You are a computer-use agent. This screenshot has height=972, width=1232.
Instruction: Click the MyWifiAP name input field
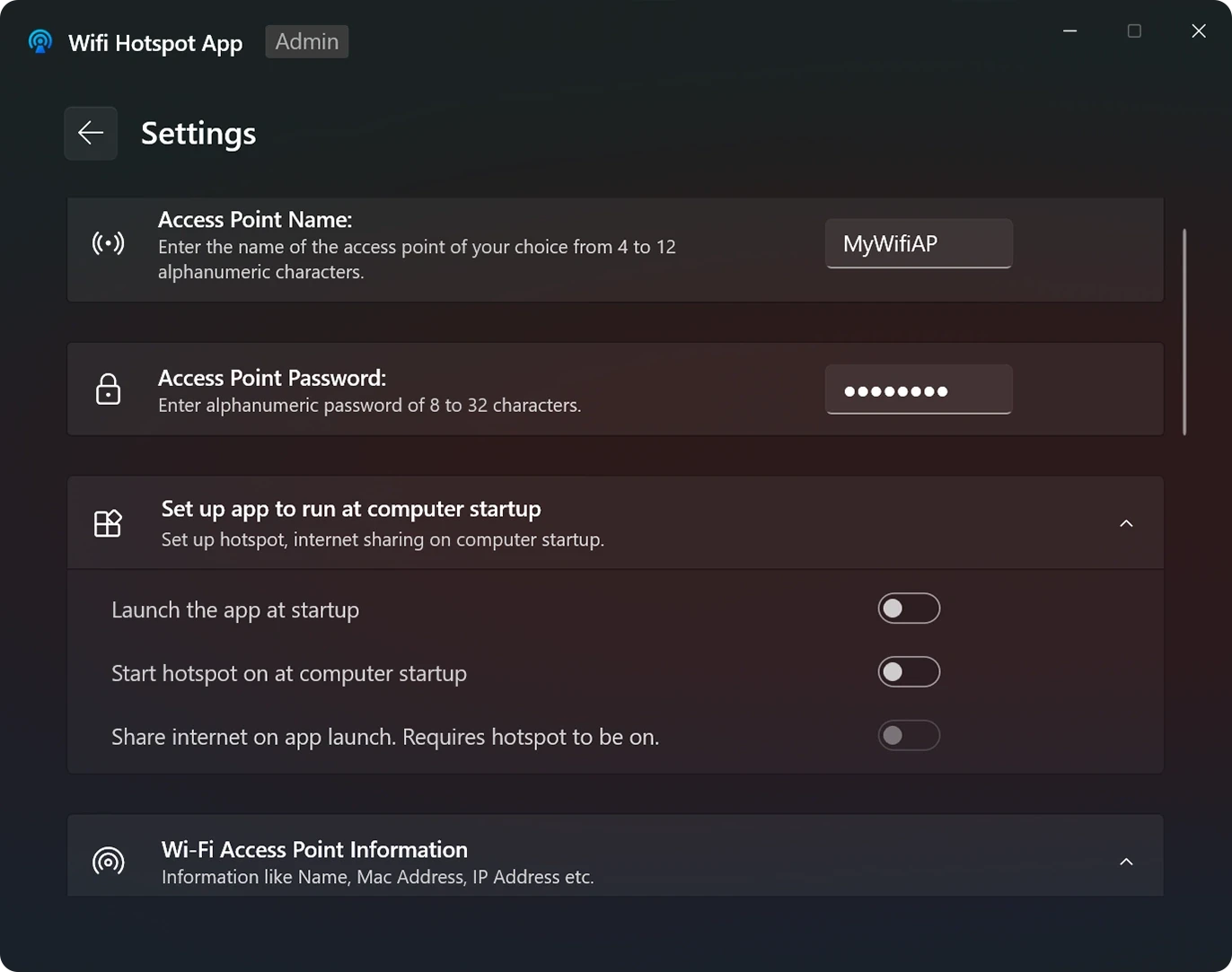[918, 243]
